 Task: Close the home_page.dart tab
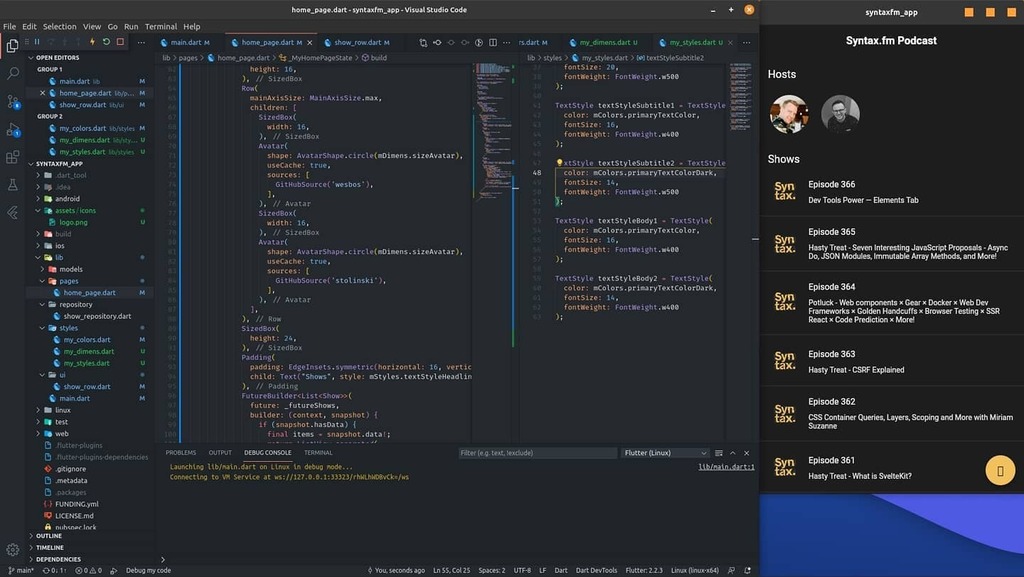tap(310, 42)
